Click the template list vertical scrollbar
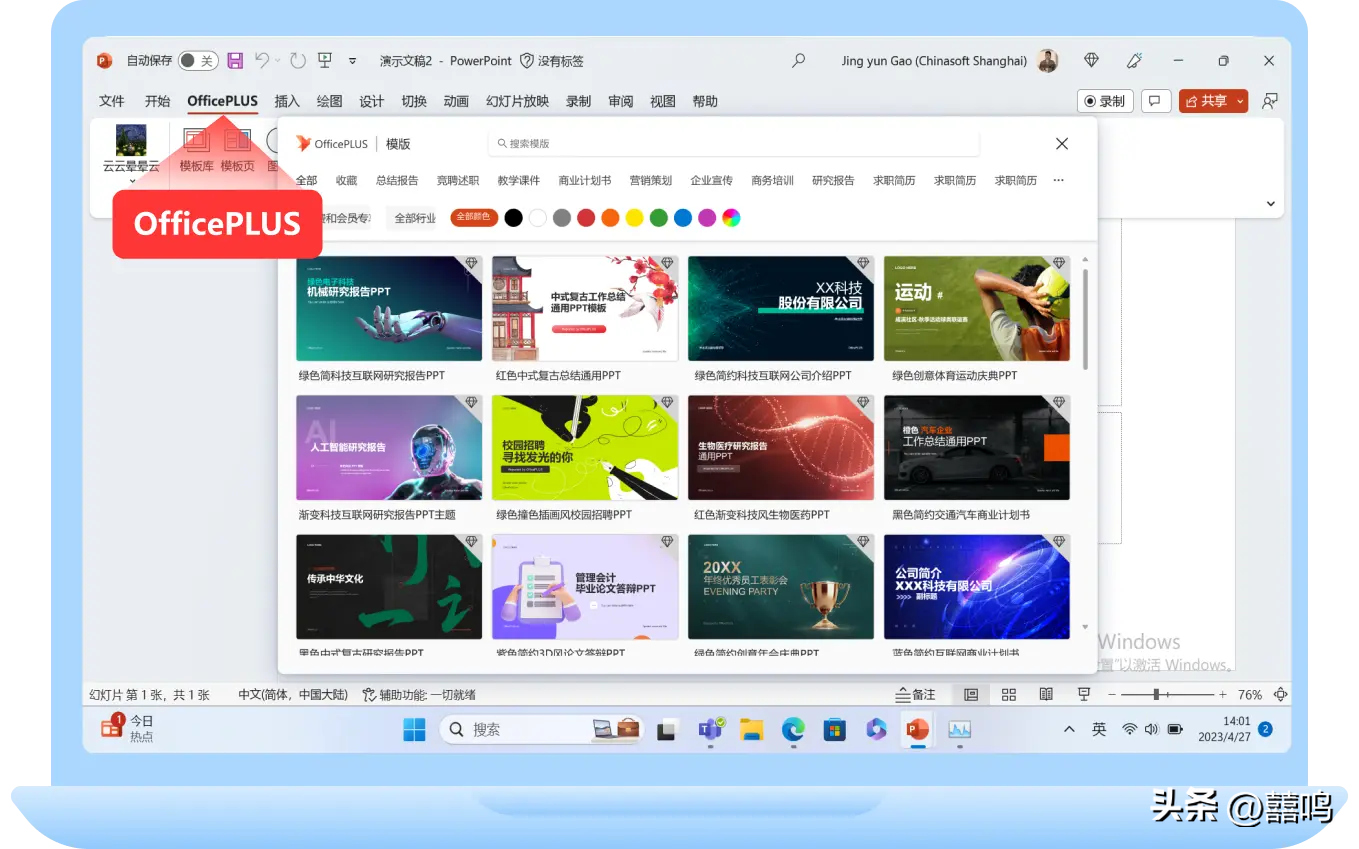This screenshot has width=1359, height=849. pos(1086,320)
